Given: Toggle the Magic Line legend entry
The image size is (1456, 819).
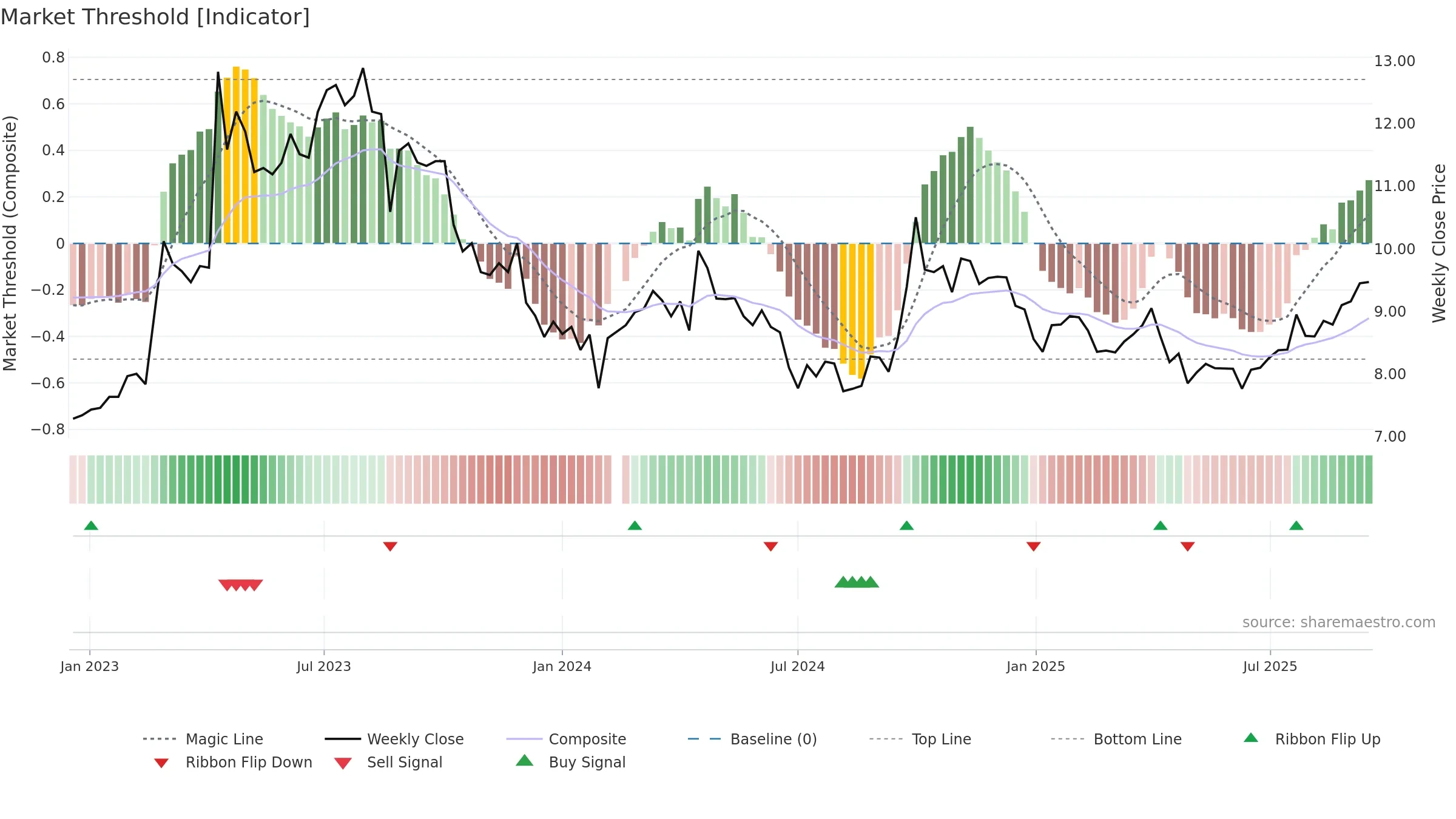Looking at the screenshot, I should pos(203,739).
